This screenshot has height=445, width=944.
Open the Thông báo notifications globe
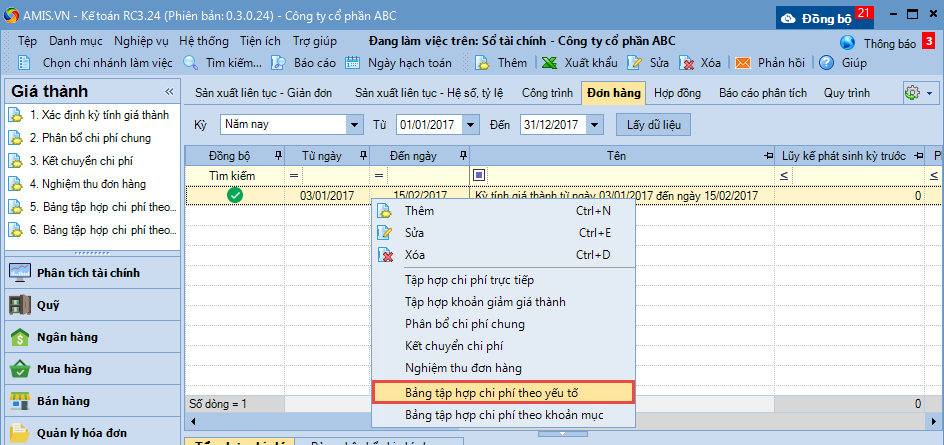point(848,43)
